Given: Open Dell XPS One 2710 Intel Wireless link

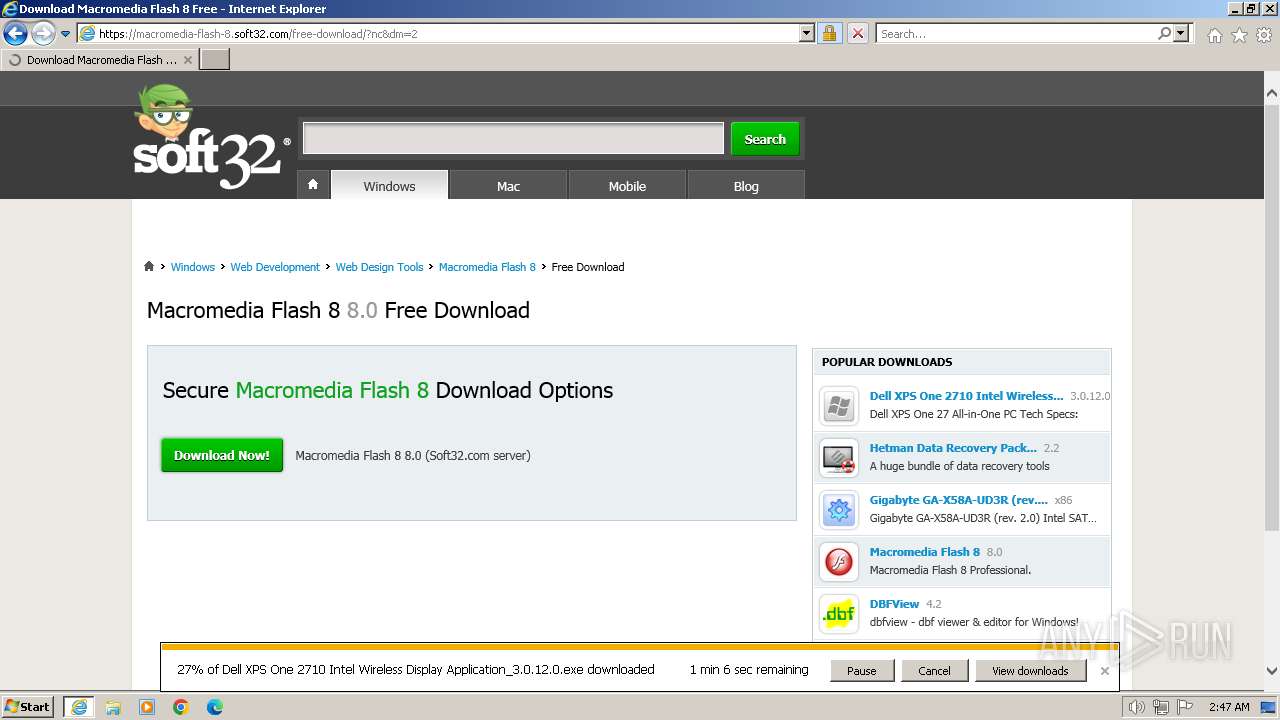Looking at the screenshot, I should 966,396.
